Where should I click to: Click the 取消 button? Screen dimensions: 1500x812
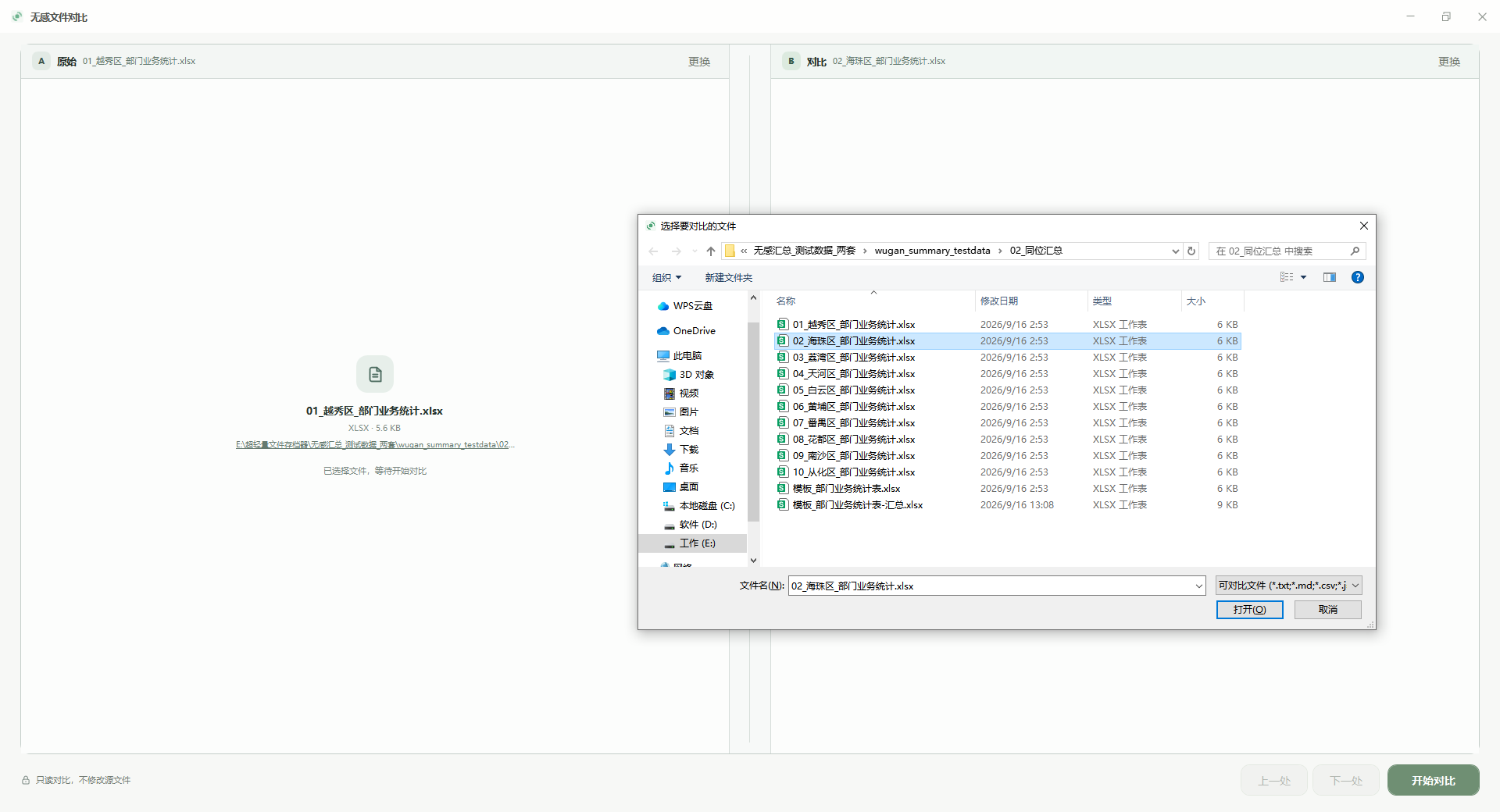tap(1328, 610)
